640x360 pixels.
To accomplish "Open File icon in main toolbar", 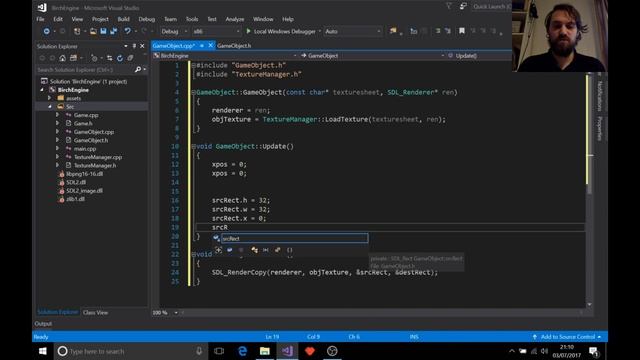I will [x=93, y=31].
